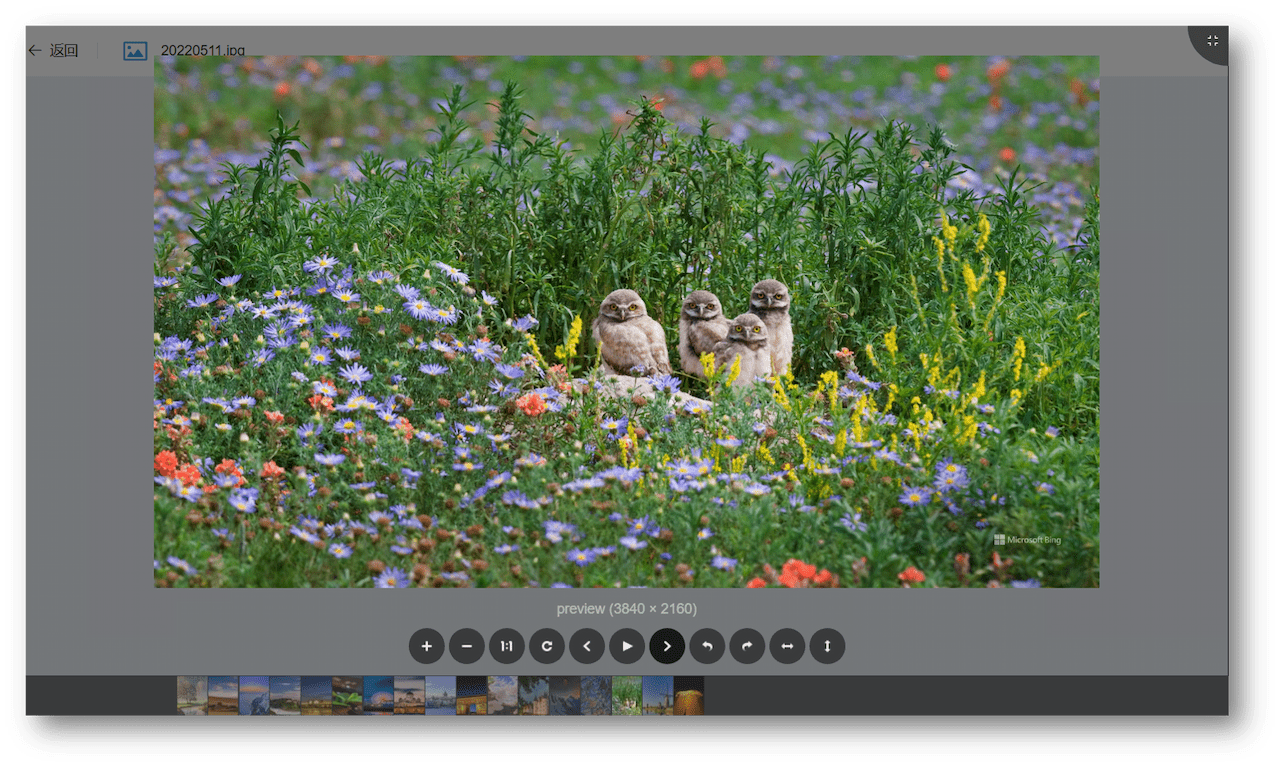
Task: Click the main owl photo
Action: (626, 321)
